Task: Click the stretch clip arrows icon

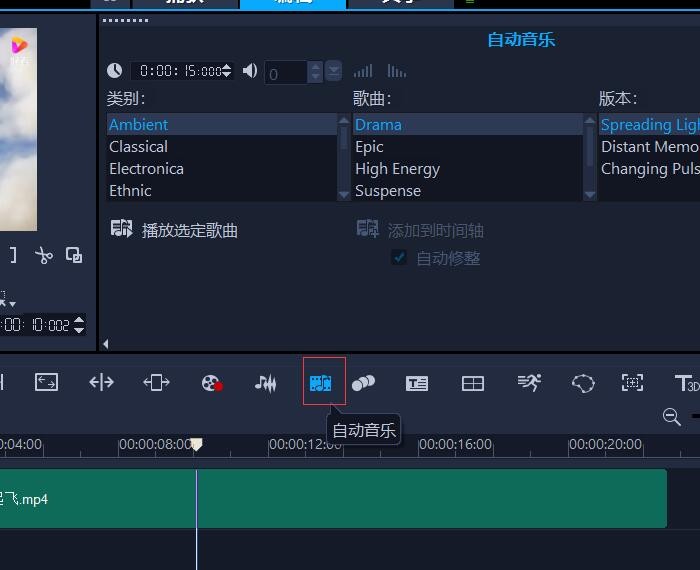Action: [156, 383]
